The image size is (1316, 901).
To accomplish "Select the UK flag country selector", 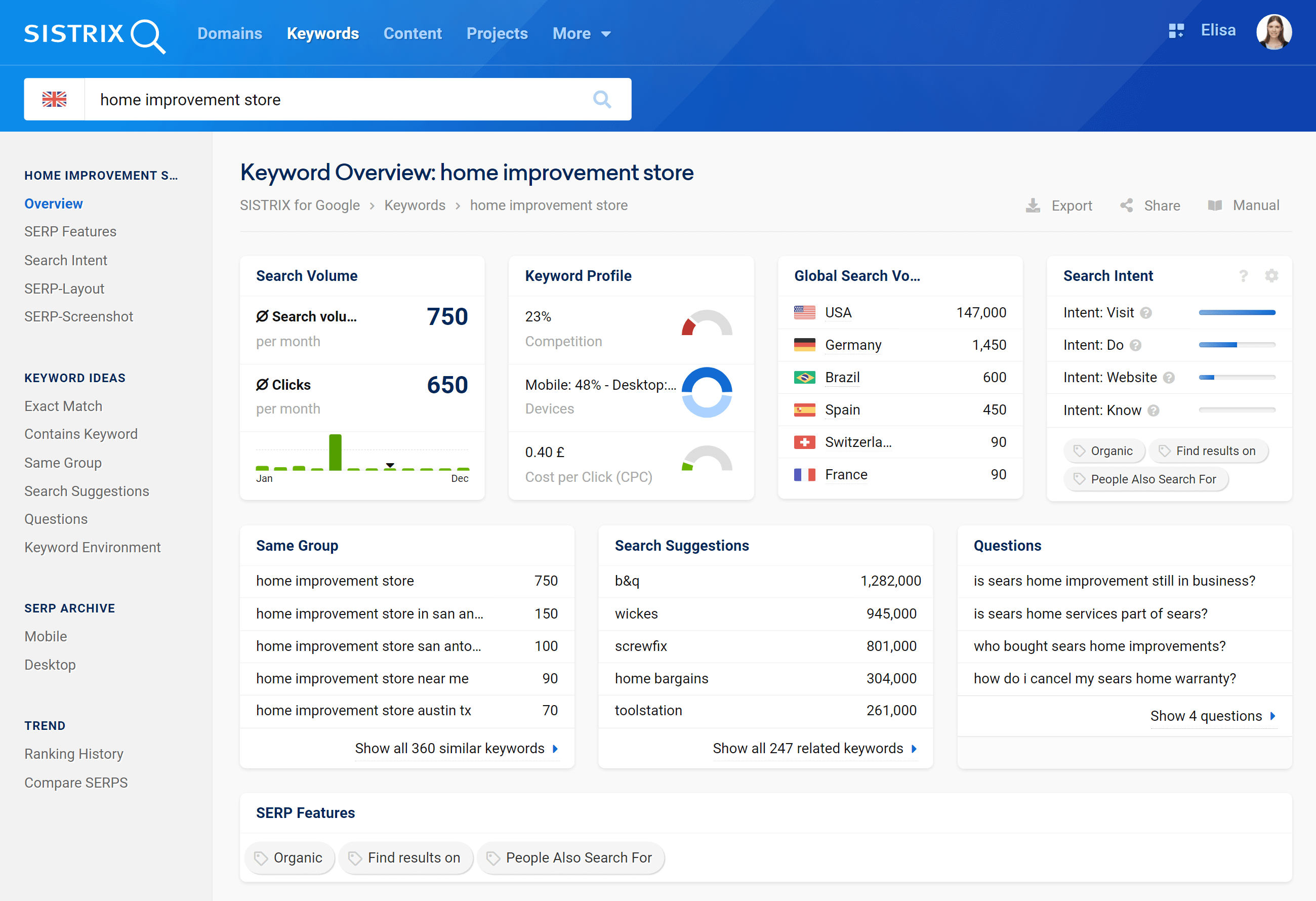I will pos(54,99).
